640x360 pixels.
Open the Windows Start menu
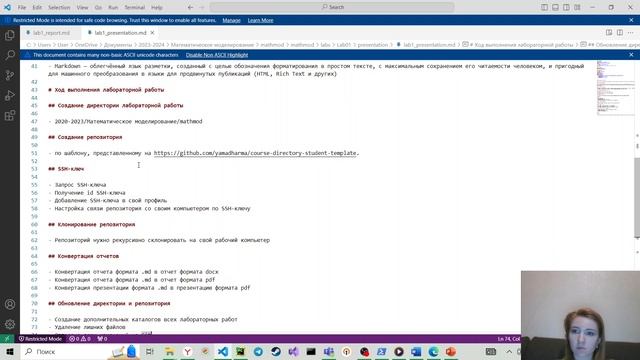10,351
